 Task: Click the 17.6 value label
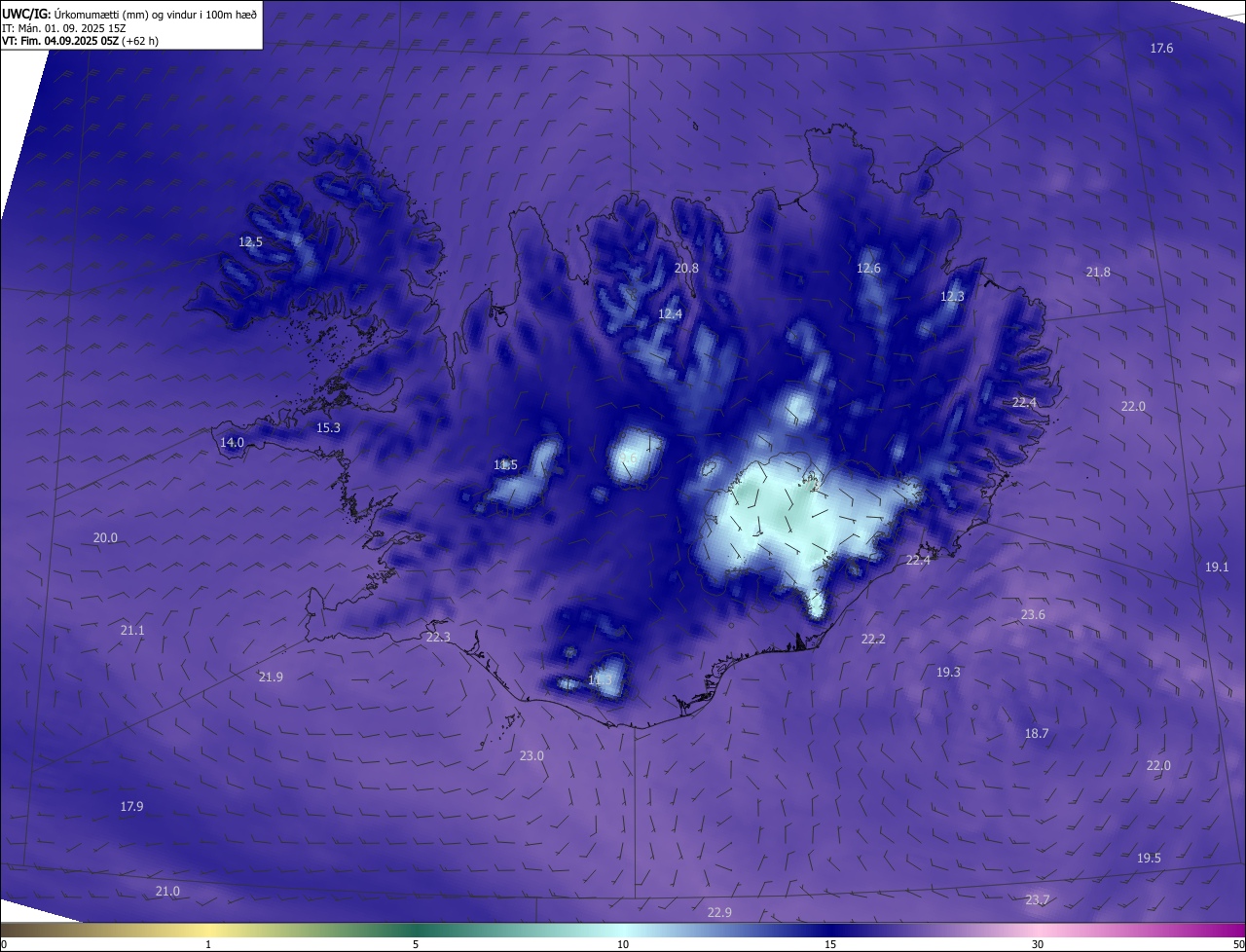tap(1161, 49)
